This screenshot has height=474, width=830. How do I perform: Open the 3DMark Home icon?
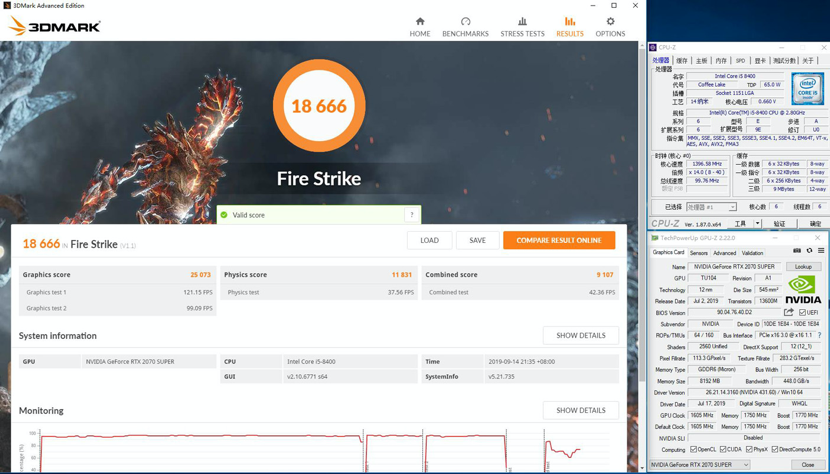(420, 21)
